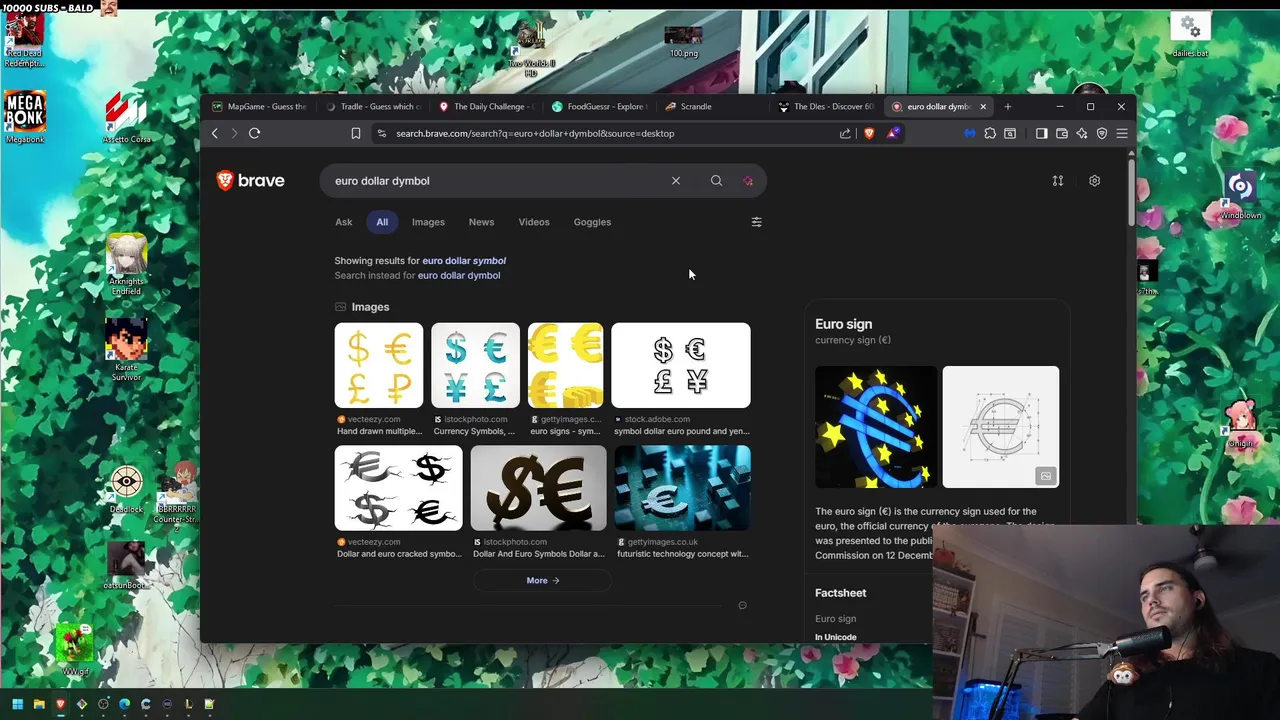The height and width of the screenshot is (720, 1280).
Task: Switch to the Scrandle browser tab
Action: 711,106
